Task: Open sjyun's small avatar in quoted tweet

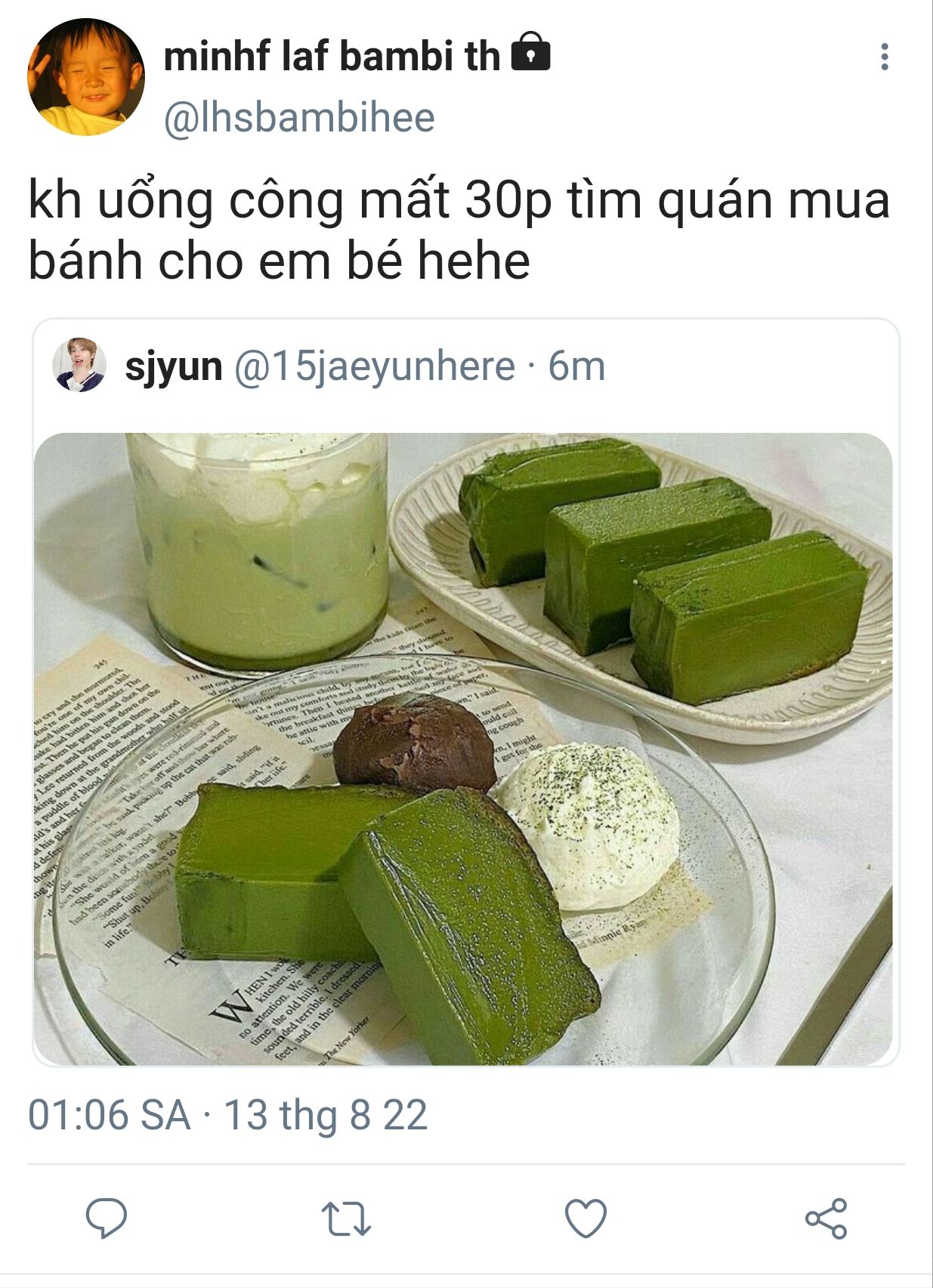Action: point(79,365)
